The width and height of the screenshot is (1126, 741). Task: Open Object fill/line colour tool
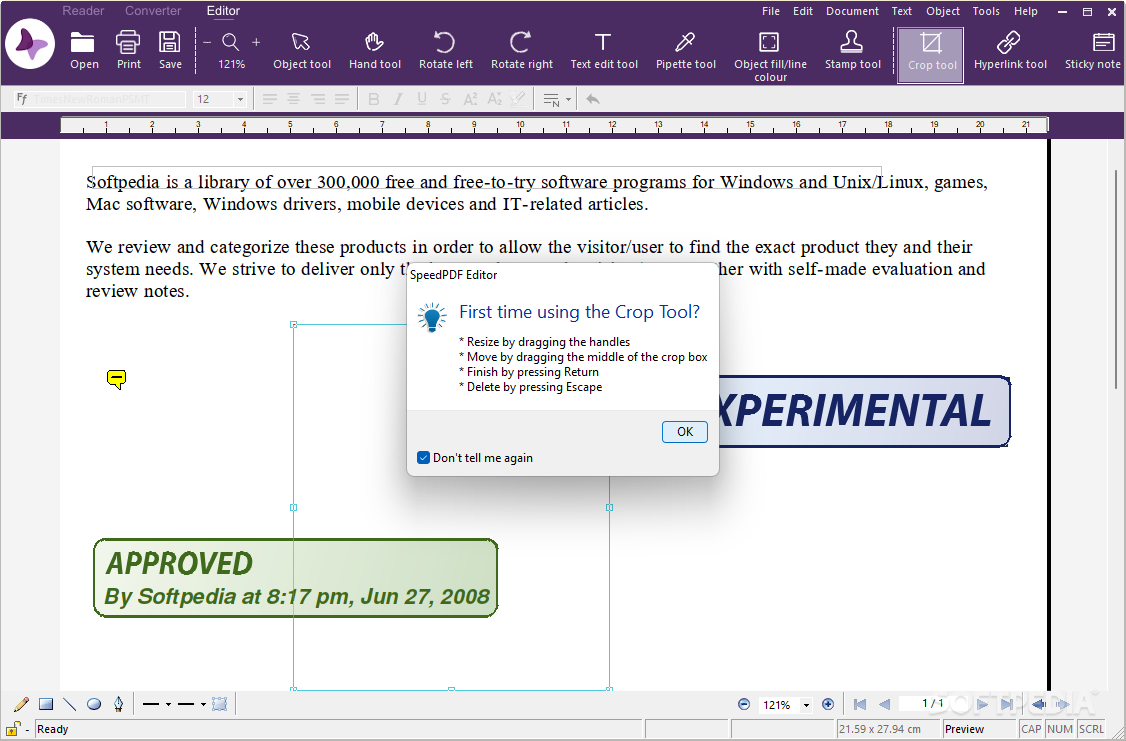[x=770, y=55]
